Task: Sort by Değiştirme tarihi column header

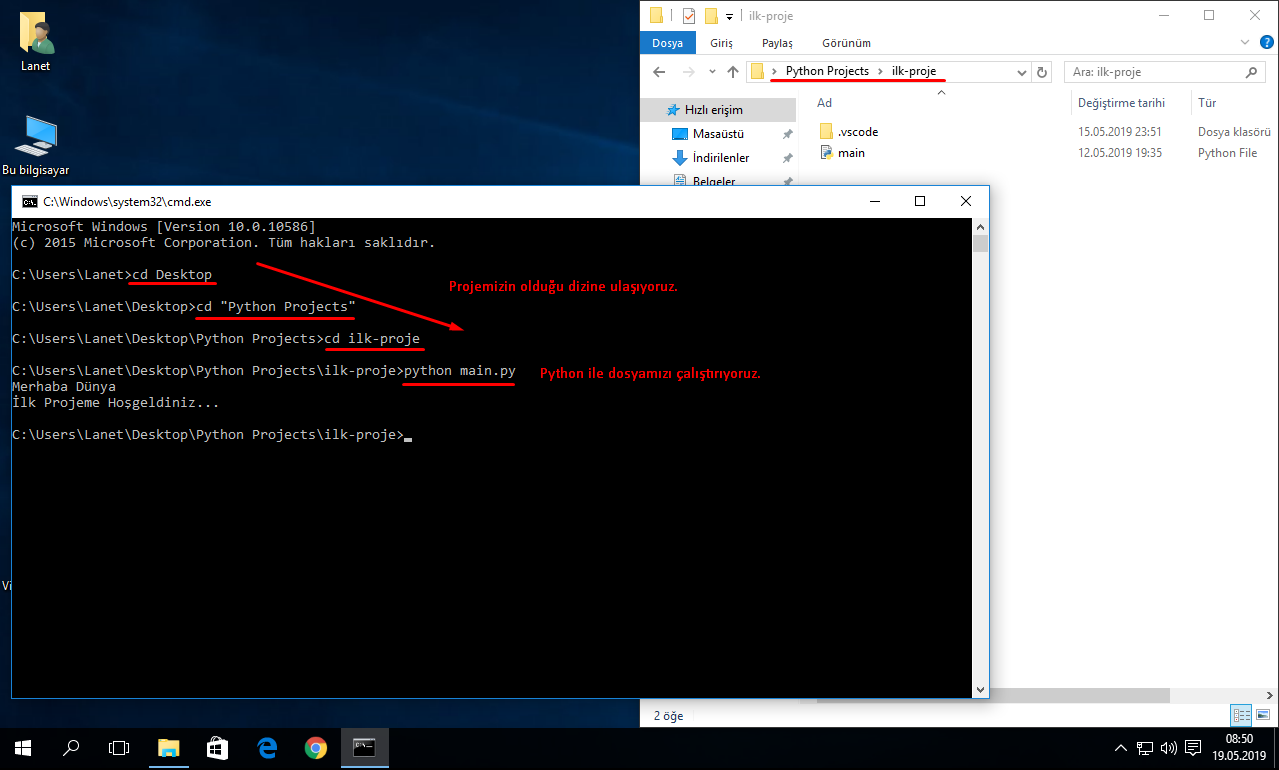Action: 1121,103
